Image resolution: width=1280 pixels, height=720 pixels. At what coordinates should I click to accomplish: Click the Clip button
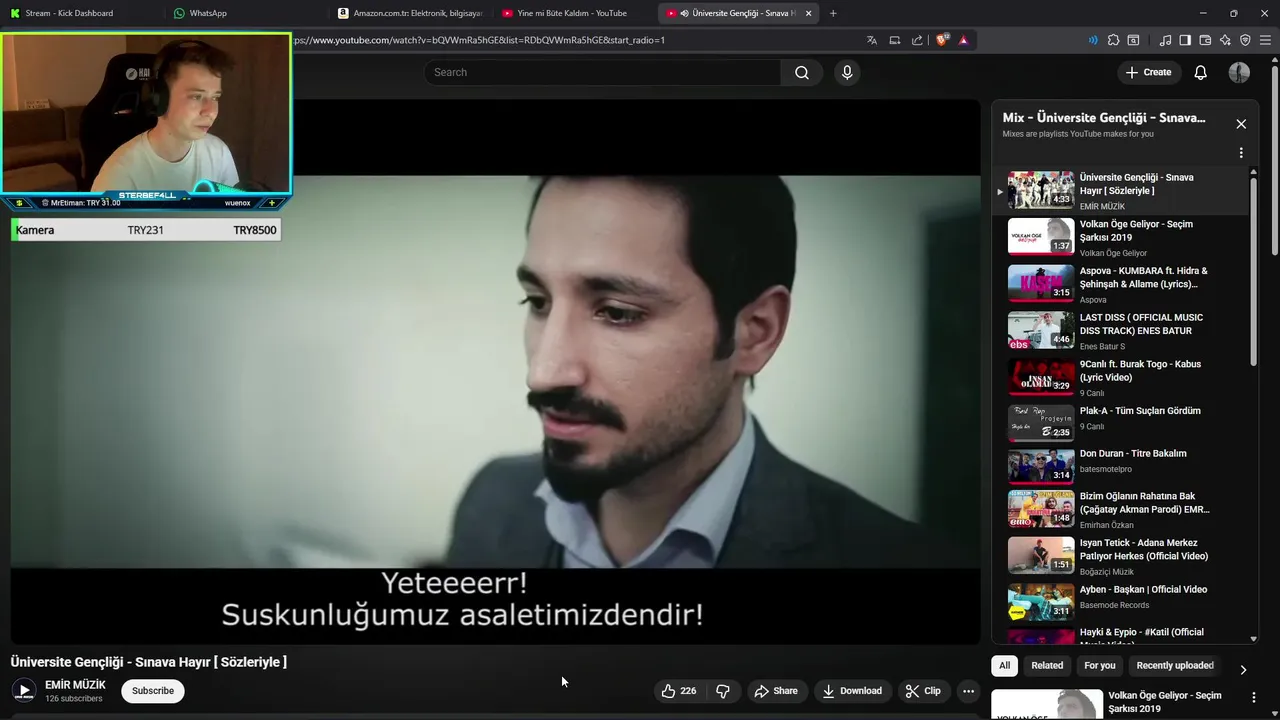[x=923, y=691]
